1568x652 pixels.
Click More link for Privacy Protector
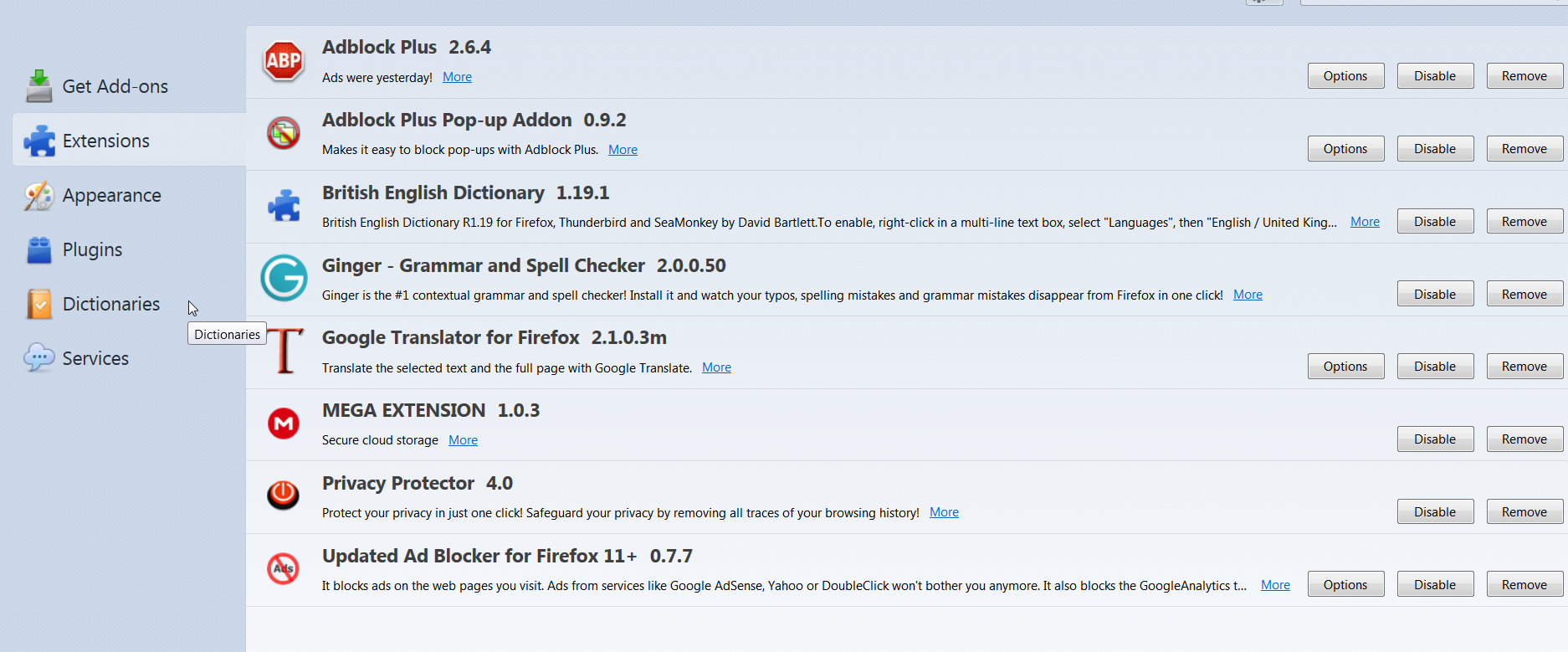[944, 512]
